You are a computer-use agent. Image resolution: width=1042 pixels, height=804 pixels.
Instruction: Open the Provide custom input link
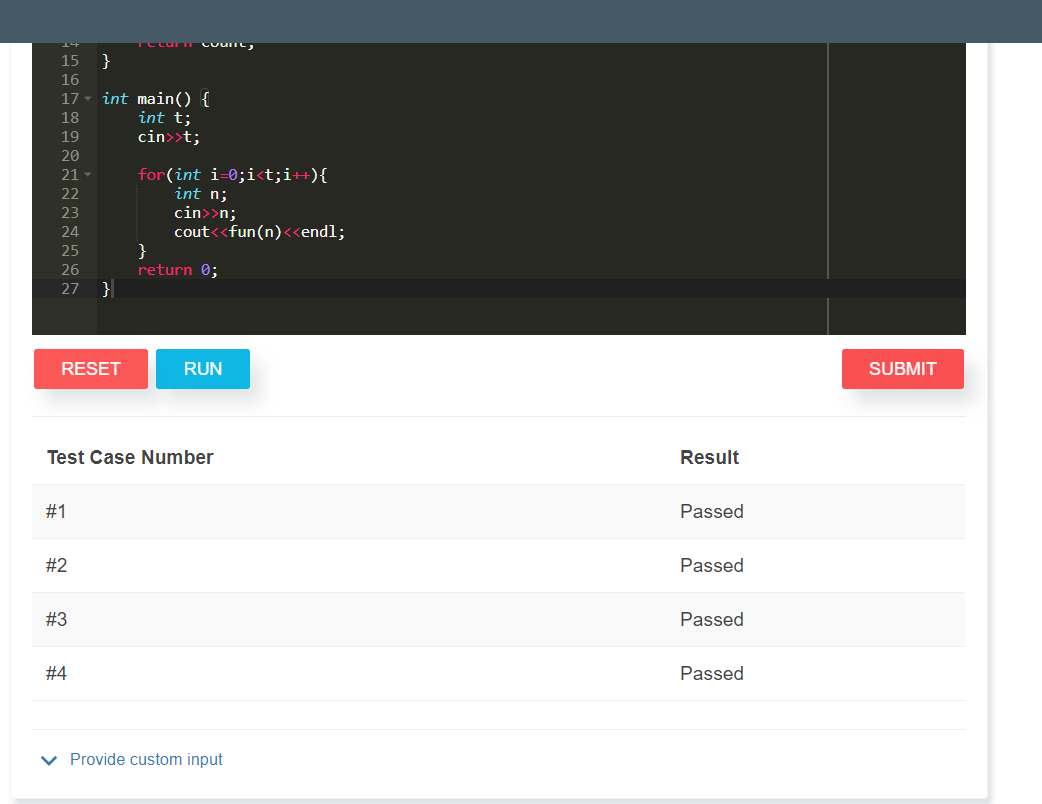pyautogui.click(x=146, y=760)
